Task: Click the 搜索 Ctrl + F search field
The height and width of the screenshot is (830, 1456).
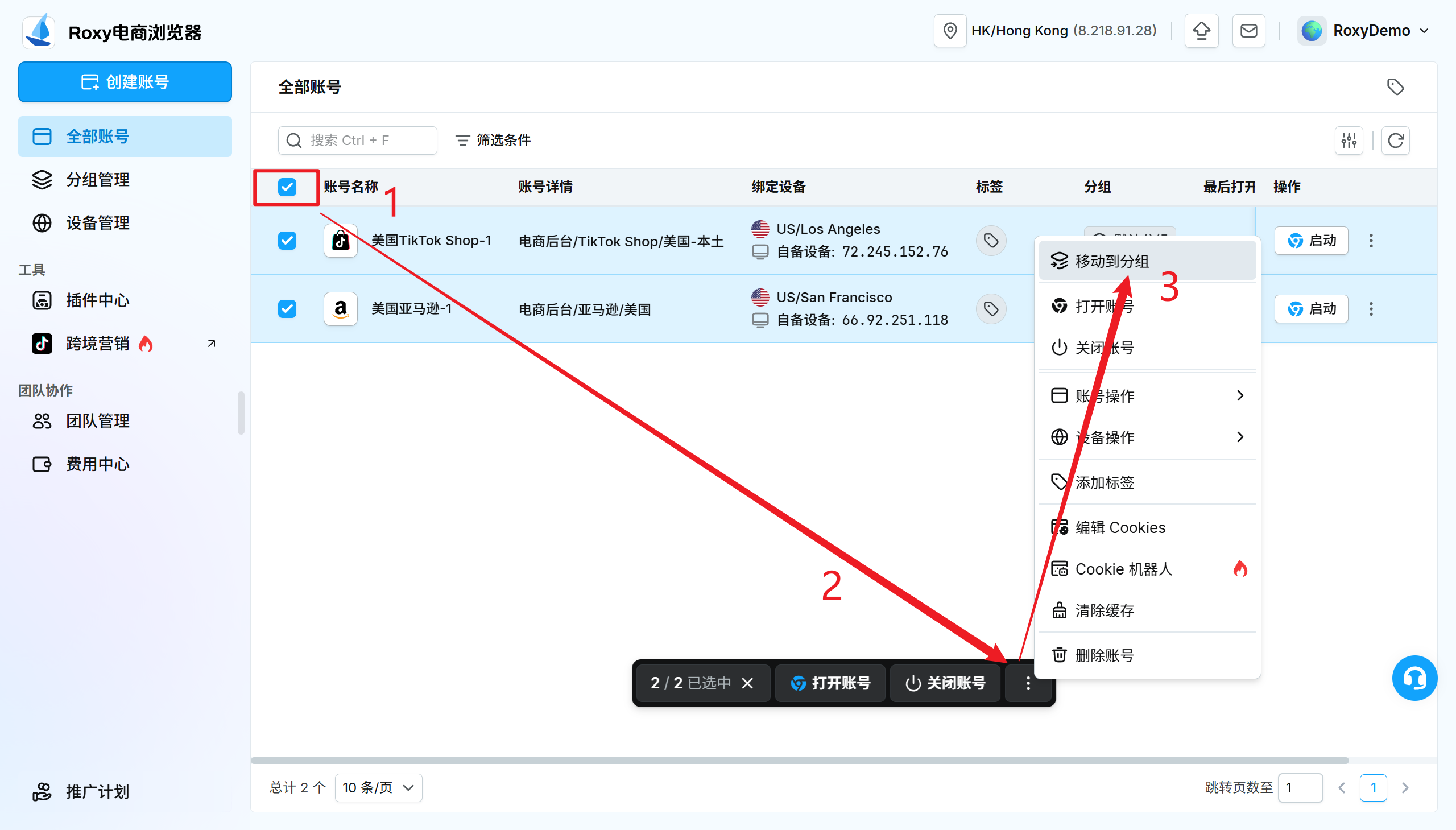Action: (357, 141)
